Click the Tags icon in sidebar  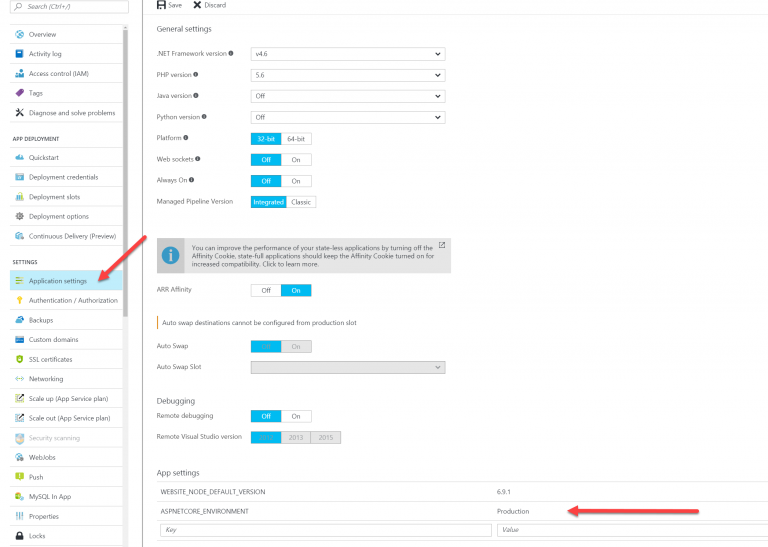click(20, 93)
